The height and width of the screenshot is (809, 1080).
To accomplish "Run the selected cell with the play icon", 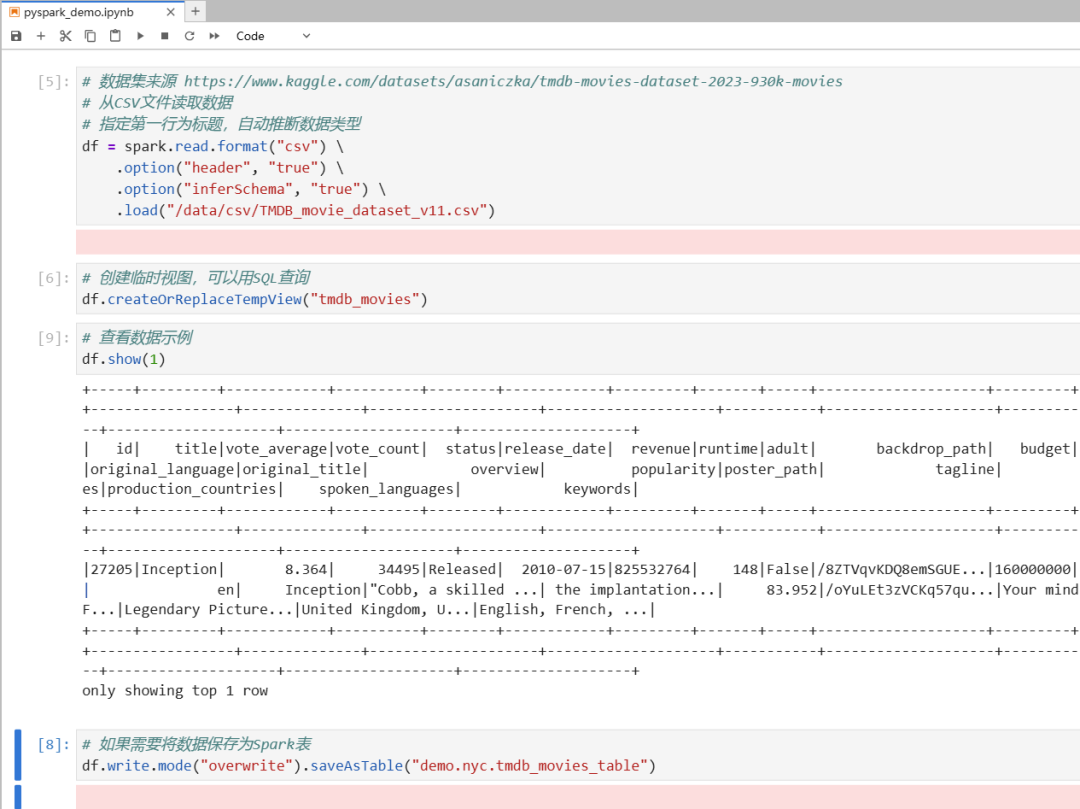I will [x=140, y=36].
